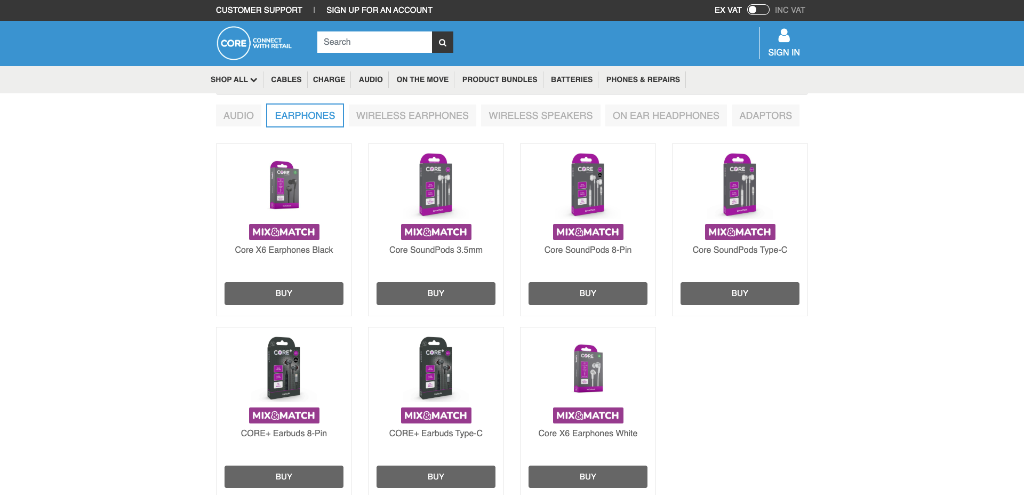Click Mix&Match badge on Core X6 Earphones Black
This screenshot has width=1024, height=495.
tap(284, 232)
